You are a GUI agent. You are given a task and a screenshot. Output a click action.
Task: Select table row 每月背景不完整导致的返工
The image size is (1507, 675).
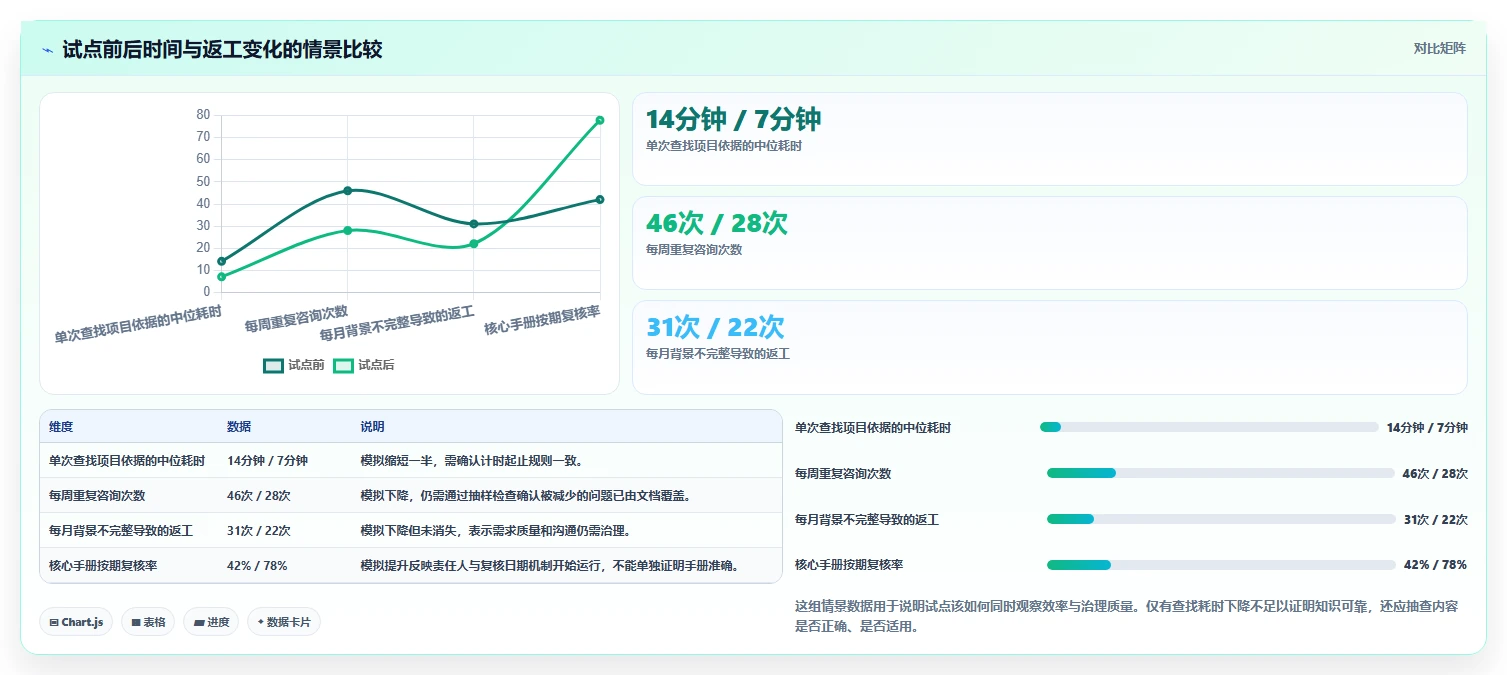click(411, 530)
